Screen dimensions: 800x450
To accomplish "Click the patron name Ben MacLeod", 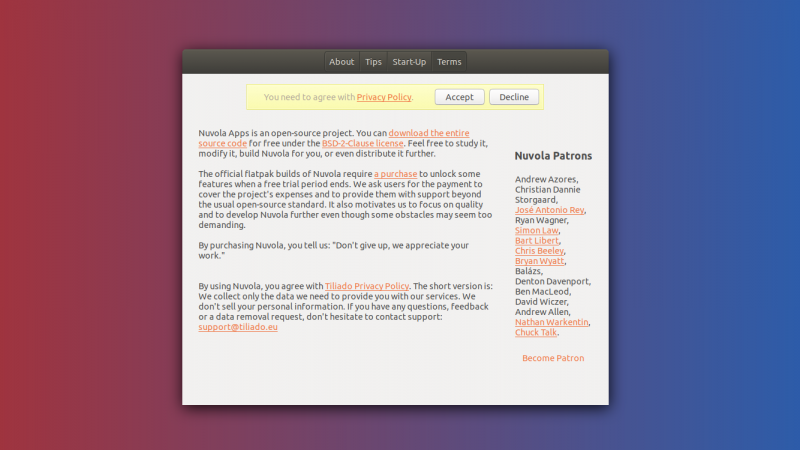I will pos(542,291).
